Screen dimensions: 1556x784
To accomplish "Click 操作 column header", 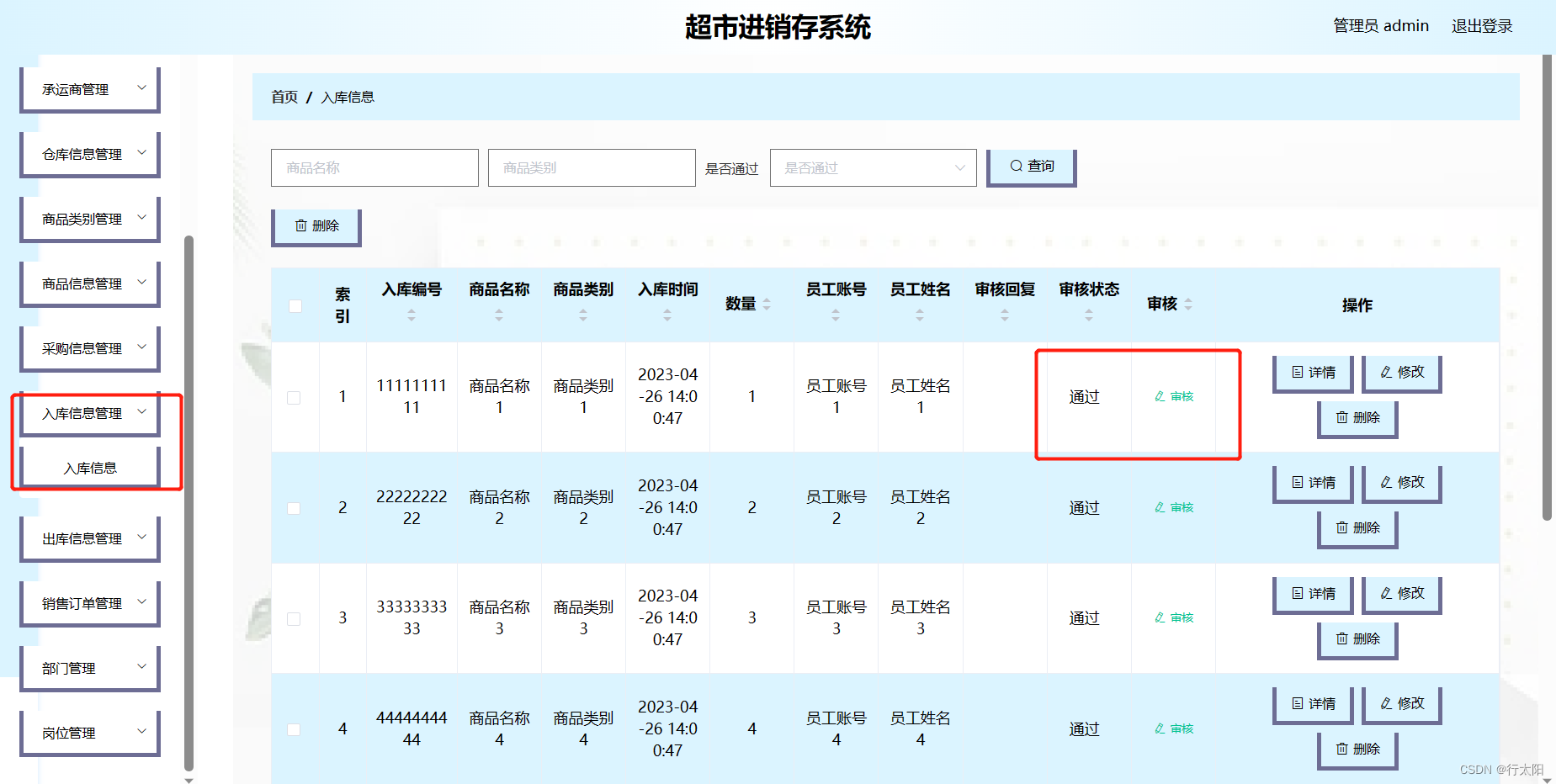I will click(x=1357, y=305).
